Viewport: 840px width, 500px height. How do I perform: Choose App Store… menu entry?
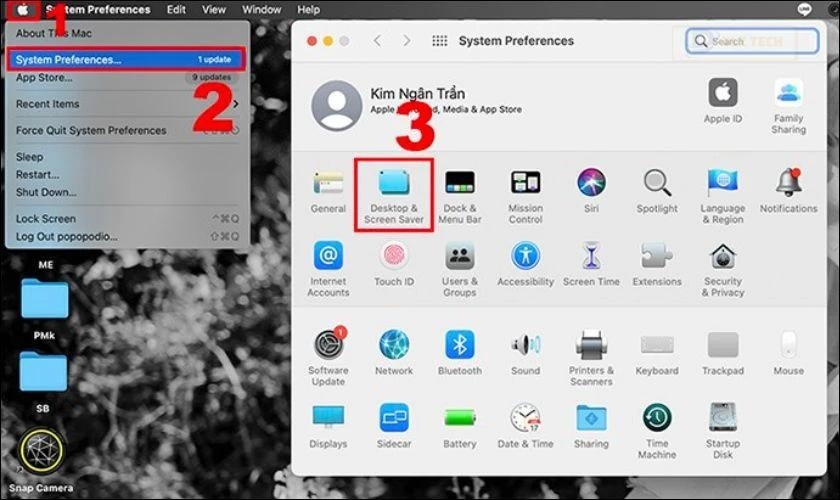[x=127, y=78]
